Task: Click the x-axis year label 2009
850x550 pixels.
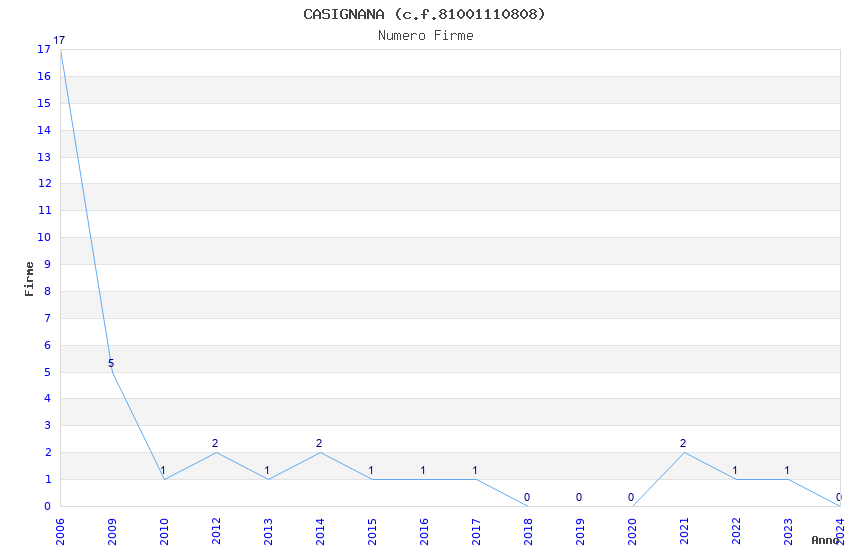Action: [x=112, y=532]
